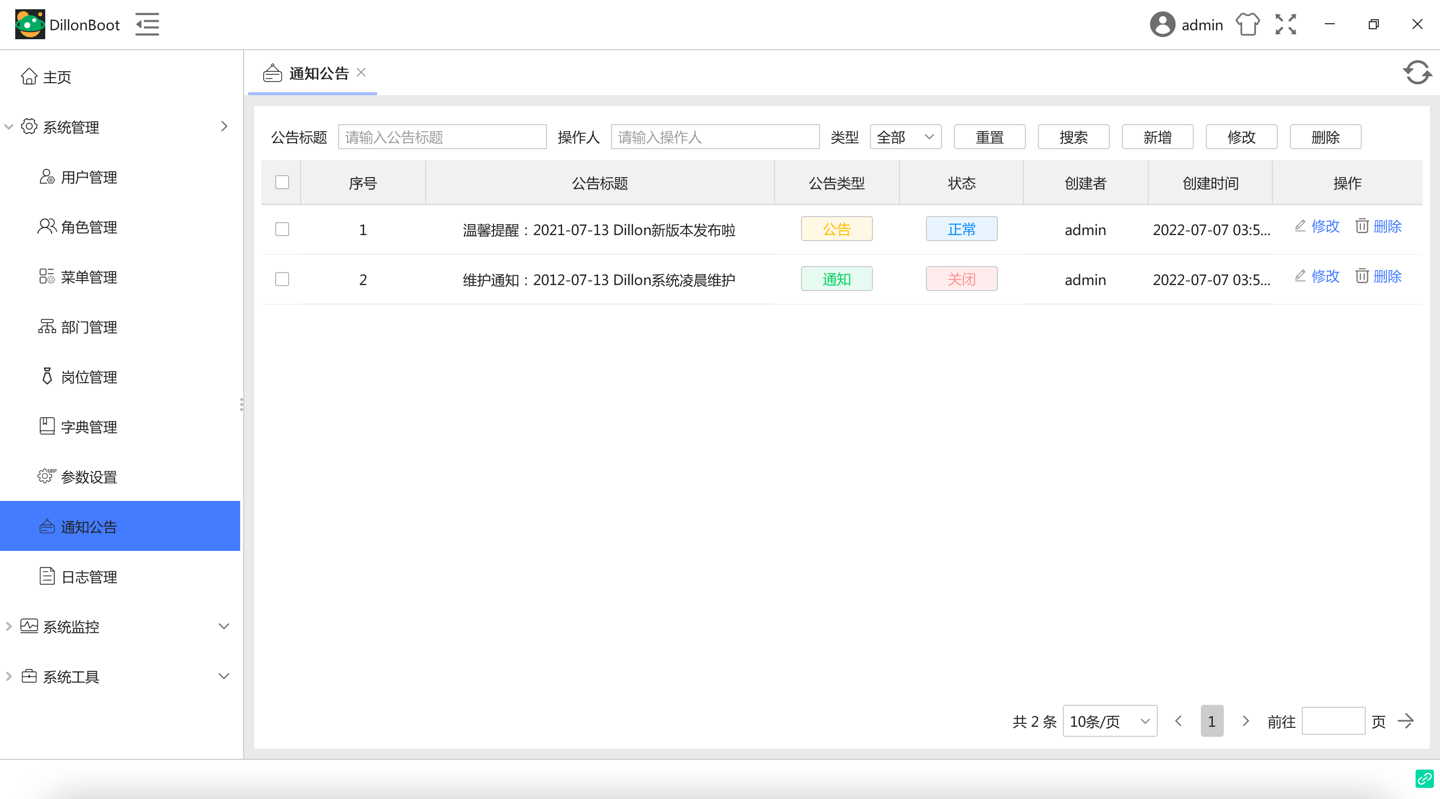Open 字典管理 in the sidebar
Viewport: 1440px width, 799px height.
click(120, 427)
